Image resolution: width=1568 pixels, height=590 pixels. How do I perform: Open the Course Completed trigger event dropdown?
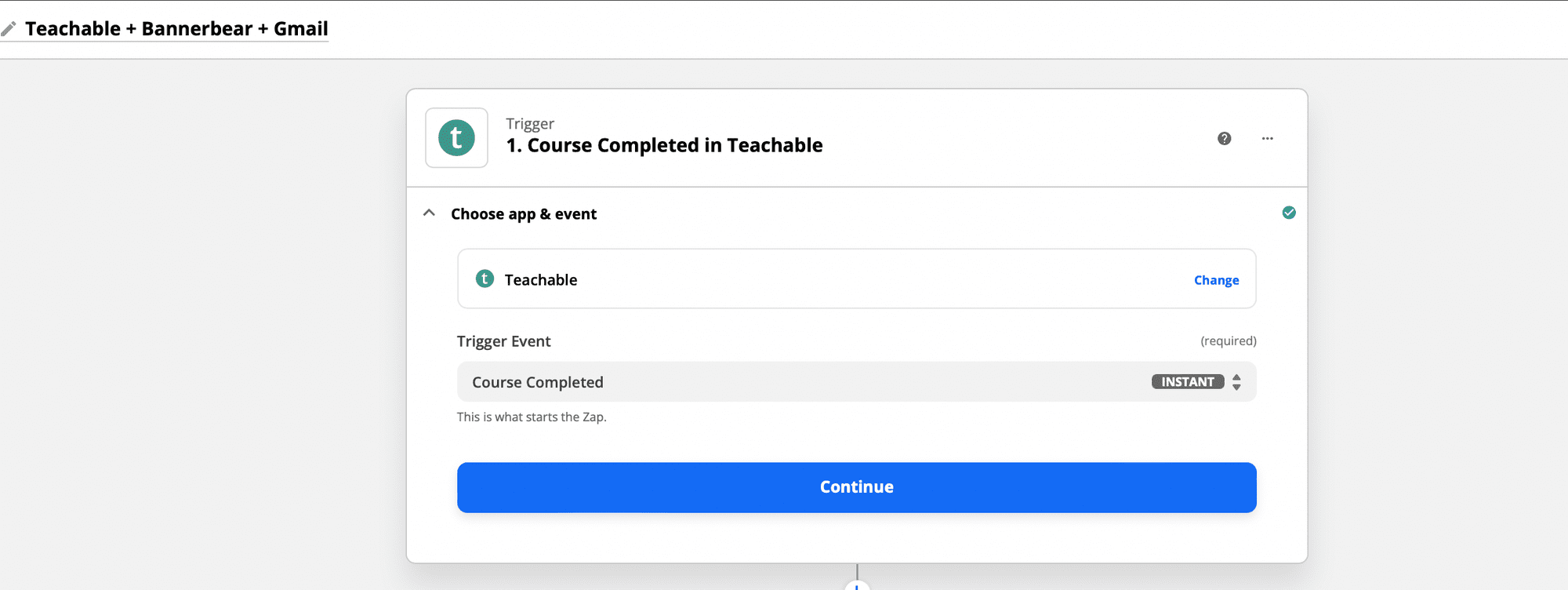784,382
